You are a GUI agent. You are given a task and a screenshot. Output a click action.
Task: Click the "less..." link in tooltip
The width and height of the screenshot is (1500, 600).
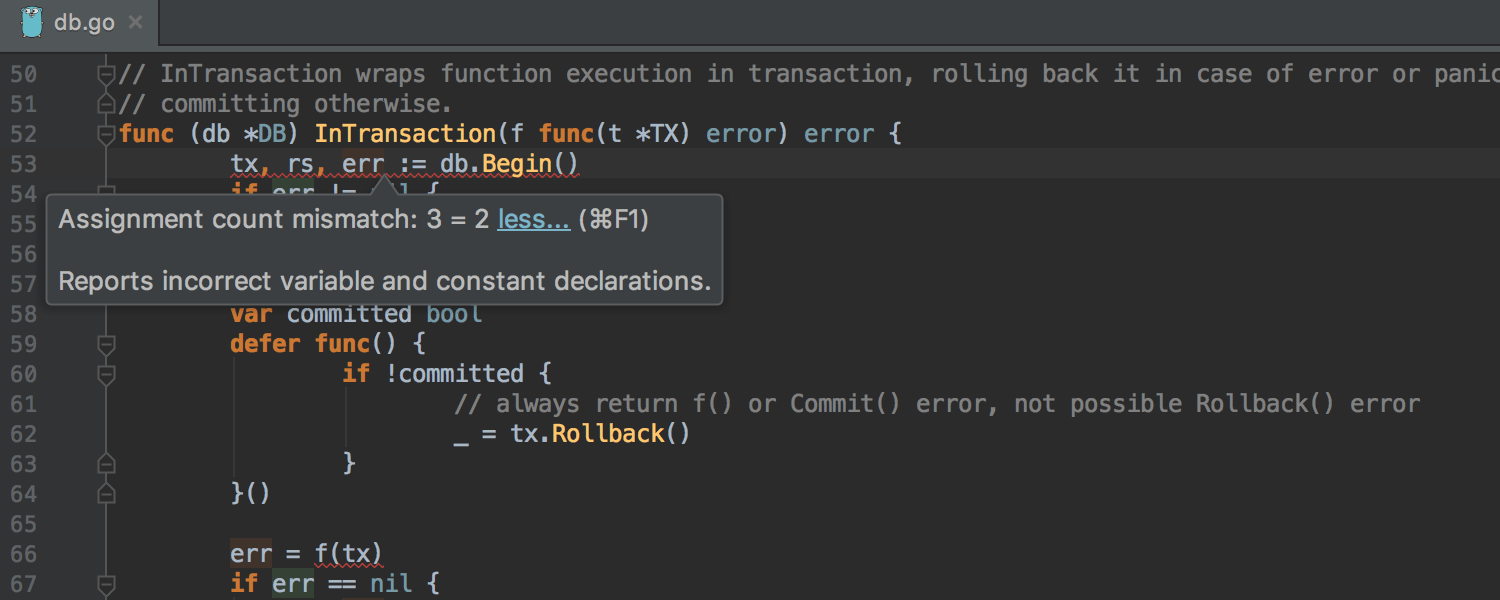[x=533, y=220]
